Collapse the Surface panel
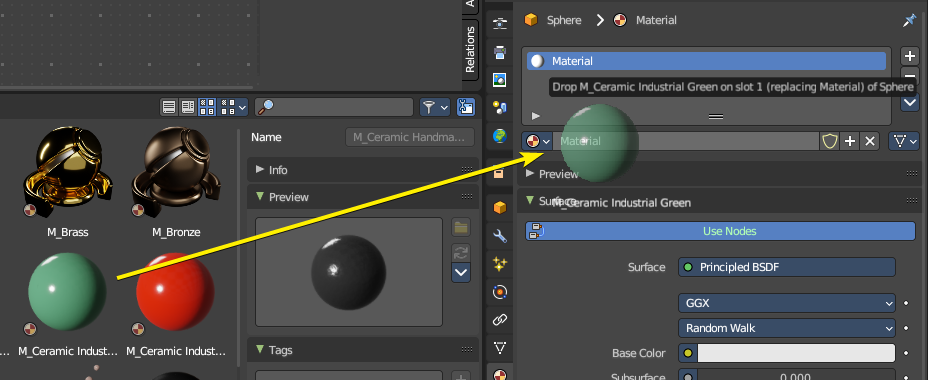This screenshot has height=380, width=928. coord(529,201)
